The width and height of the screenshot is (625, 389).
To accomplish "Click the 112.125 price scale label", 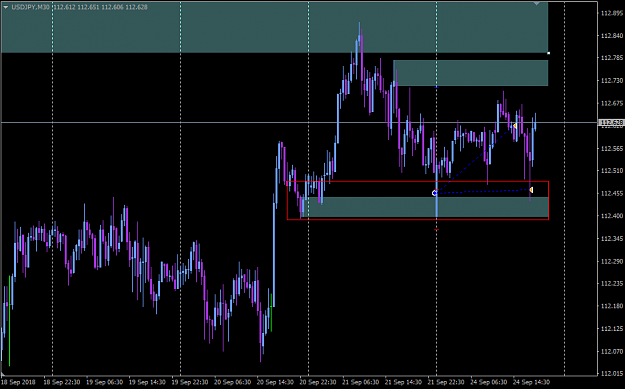I will [x=611, y=328].
